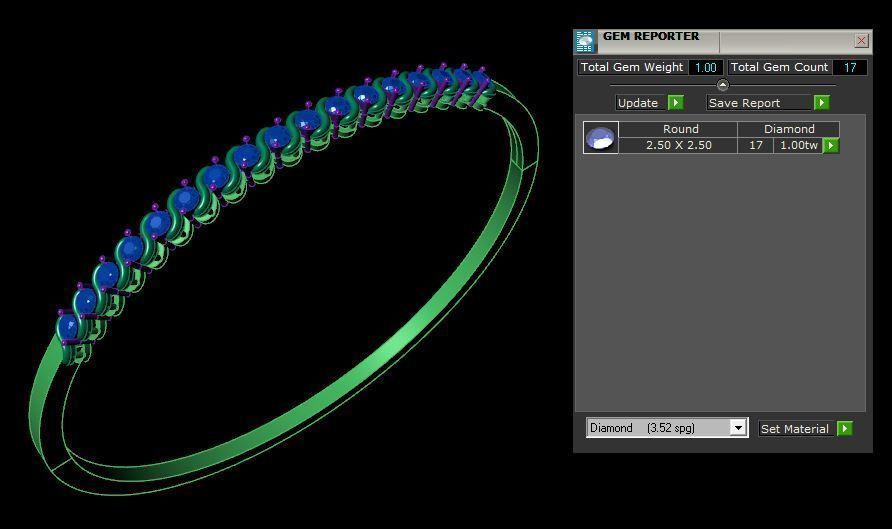
Task: Click the green arrow beside Update
Action: (x=675, y=102)
